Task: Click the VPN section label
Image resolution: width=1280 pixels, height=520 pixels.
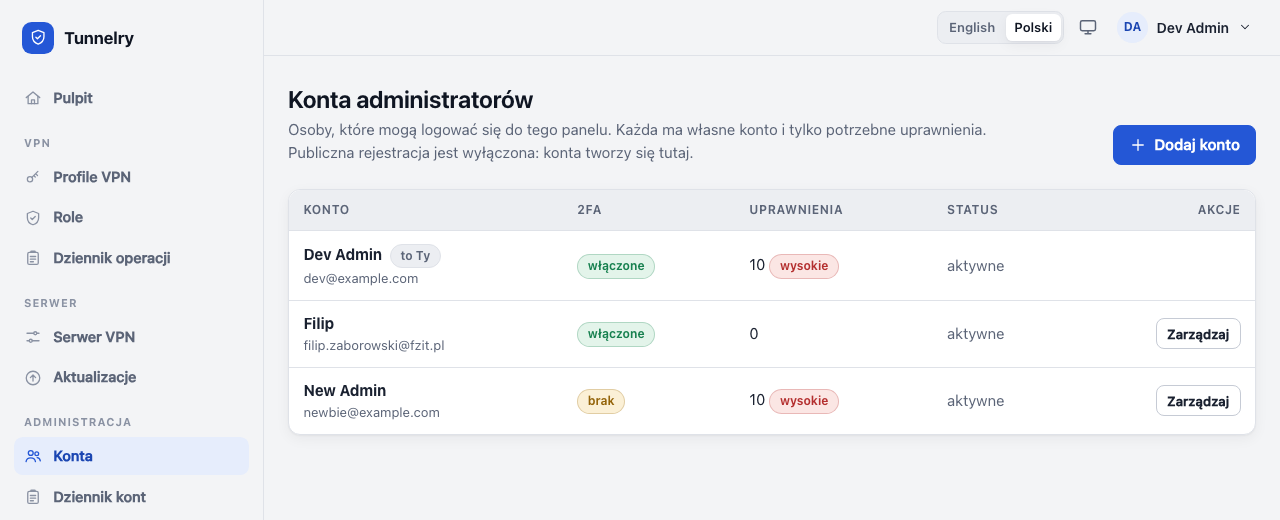Action: coord(37,143)
